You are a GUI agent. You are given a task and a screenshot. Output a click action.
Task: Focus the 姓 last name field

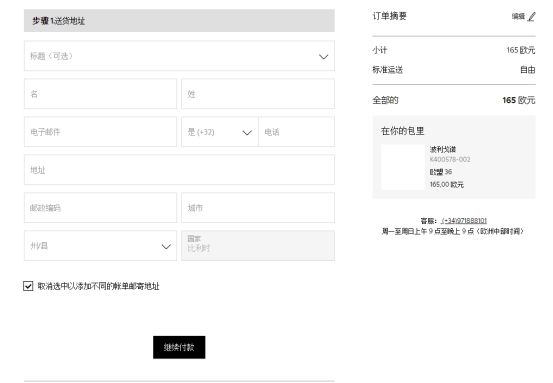(258, 94)
